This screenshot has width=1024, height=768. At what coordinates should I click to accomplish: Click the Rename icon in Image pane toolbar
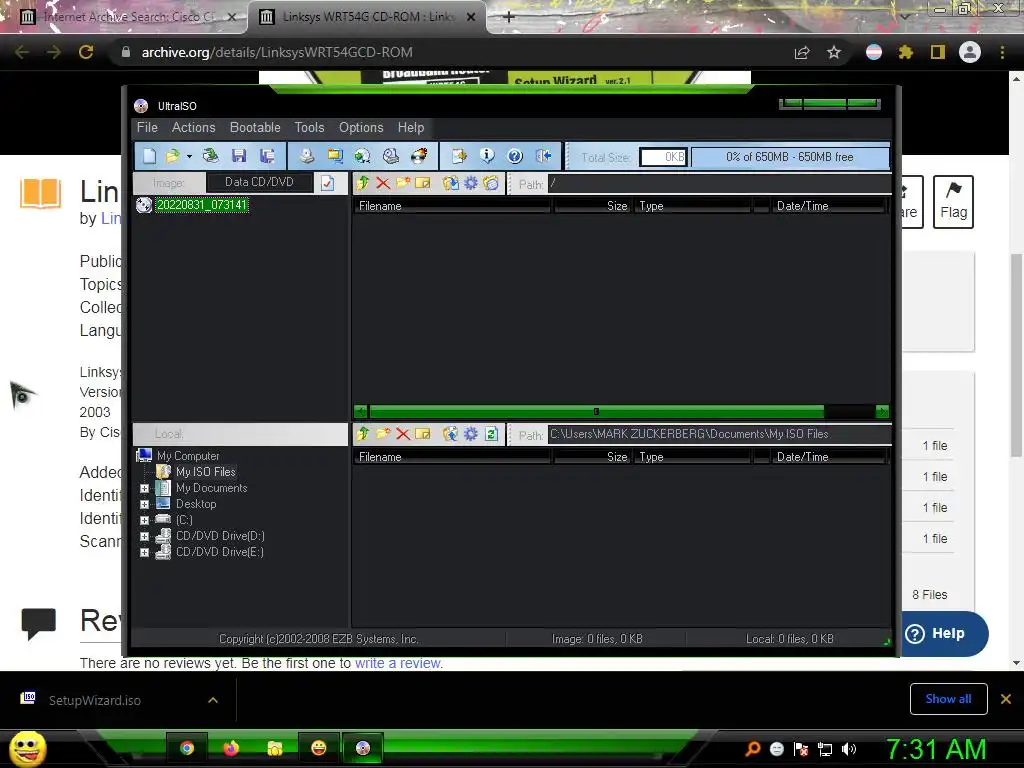tap(423, 184)
